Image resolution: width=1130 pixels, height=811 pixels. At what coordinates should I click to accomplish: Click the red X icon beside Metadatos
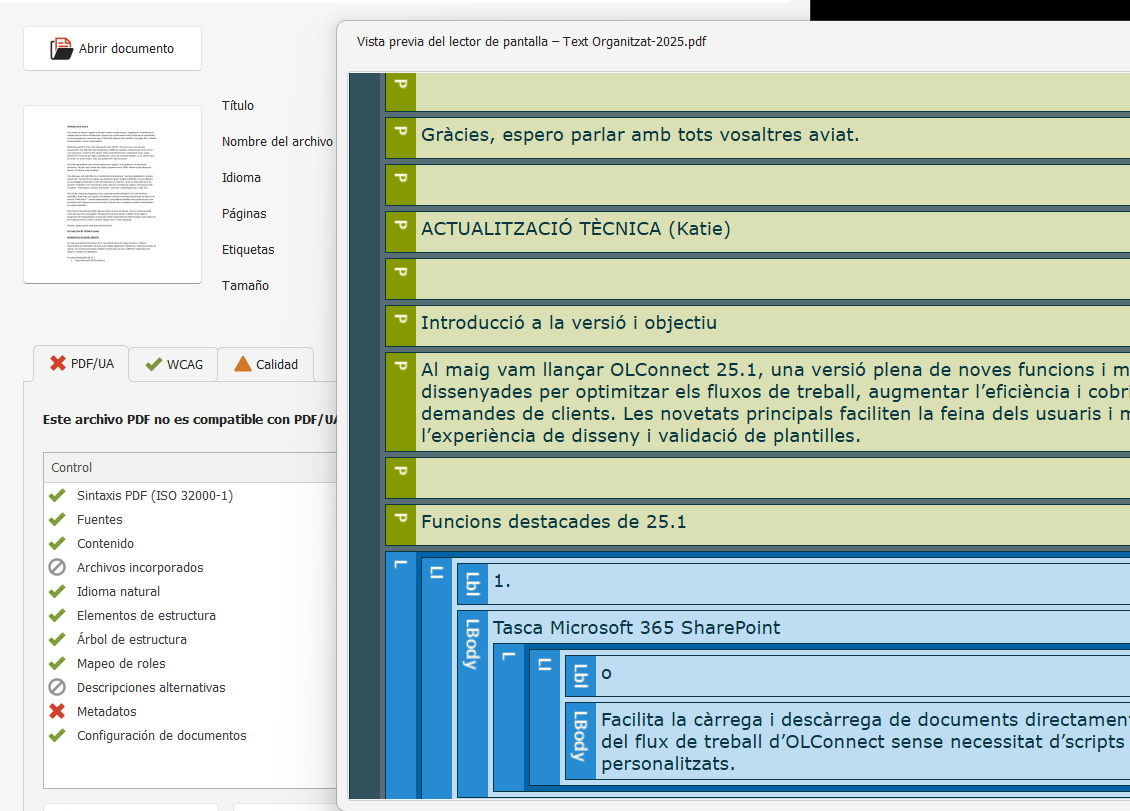(57, 711)
